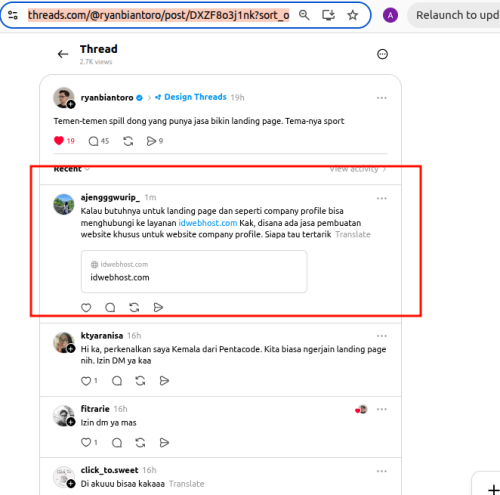
Task: Click the browser address bar URL
Action: tap(158, 15)
